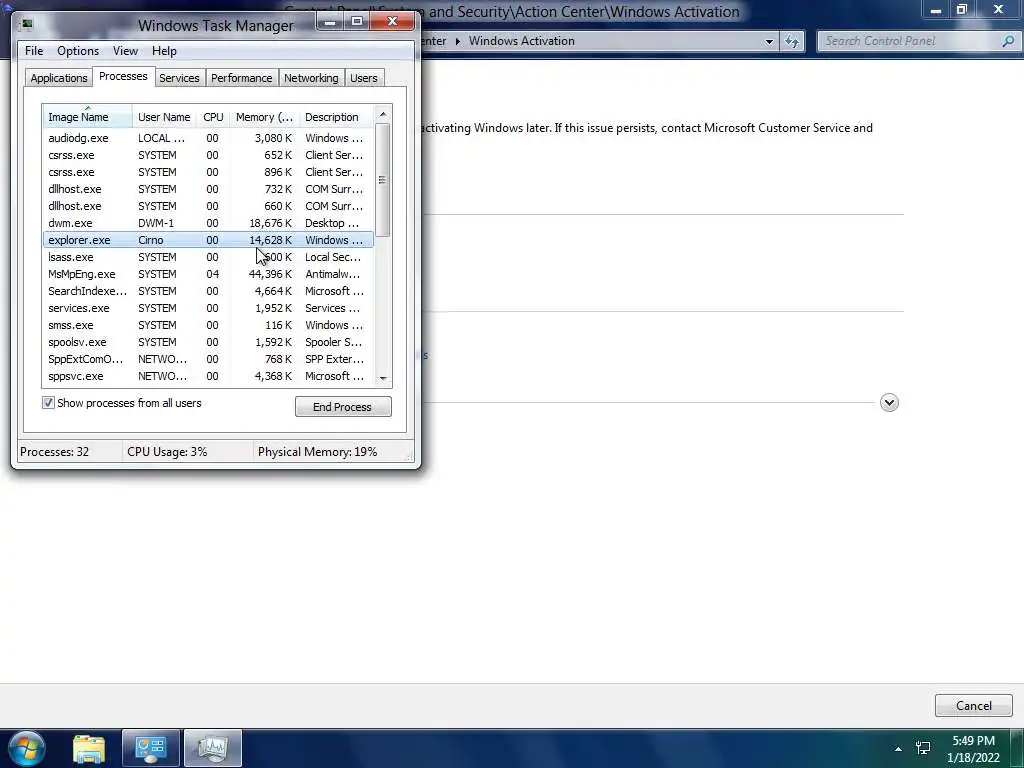Switch to the Services tab
Viewport: 1024px width, 768px height.
(x=179, y=78)
